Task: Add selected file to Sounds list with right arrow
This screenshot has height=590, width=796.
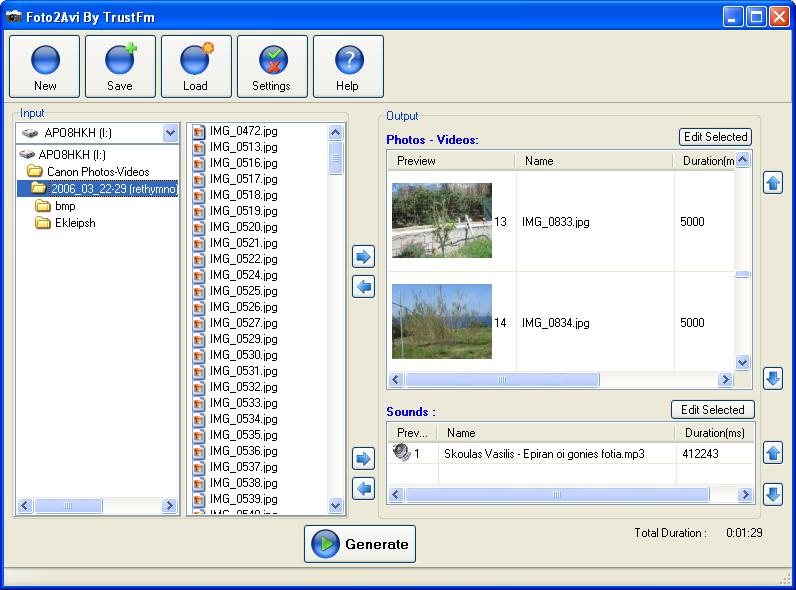Action: (364, 459)
